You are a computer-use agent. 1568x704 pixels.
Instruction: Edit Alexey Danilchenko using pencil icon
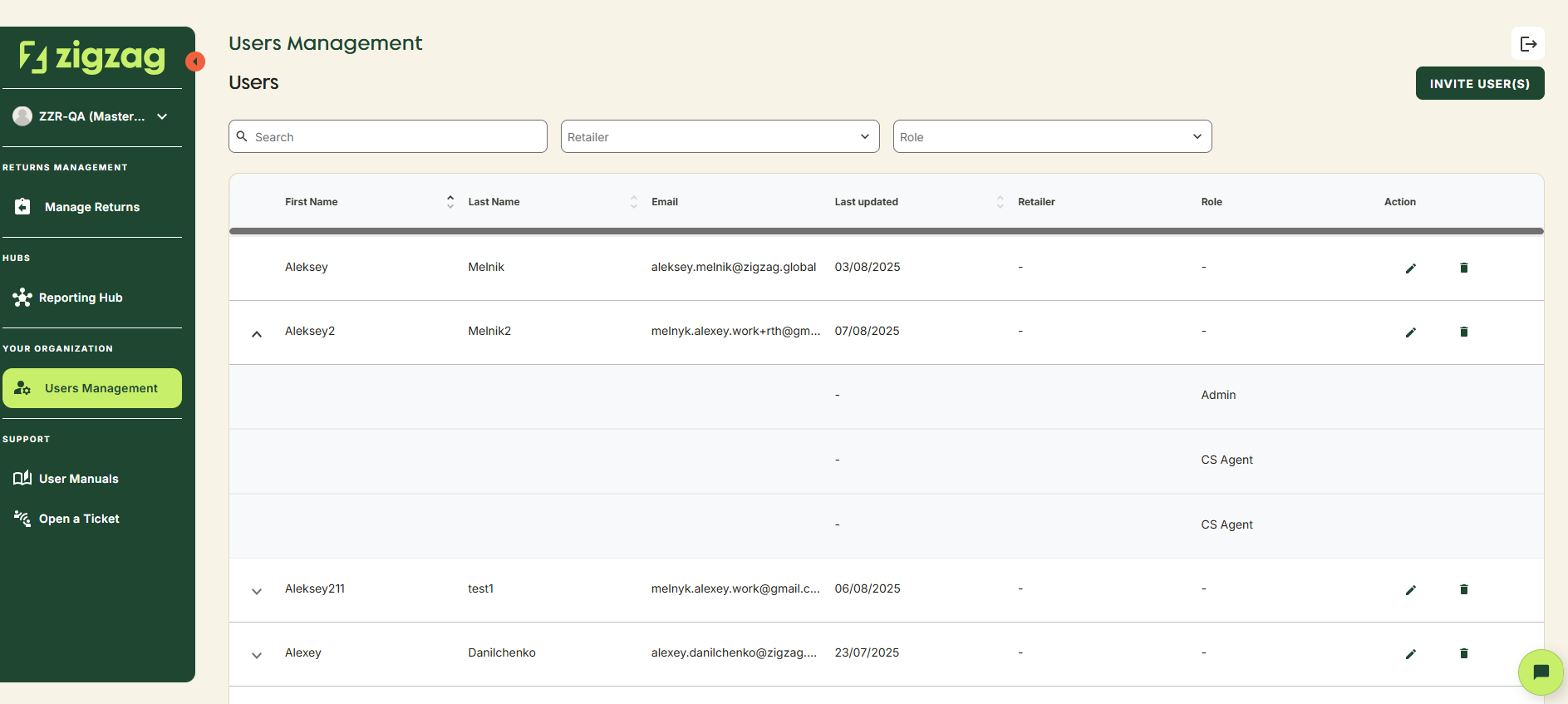pyautogui.click(x=1410, y=653)
